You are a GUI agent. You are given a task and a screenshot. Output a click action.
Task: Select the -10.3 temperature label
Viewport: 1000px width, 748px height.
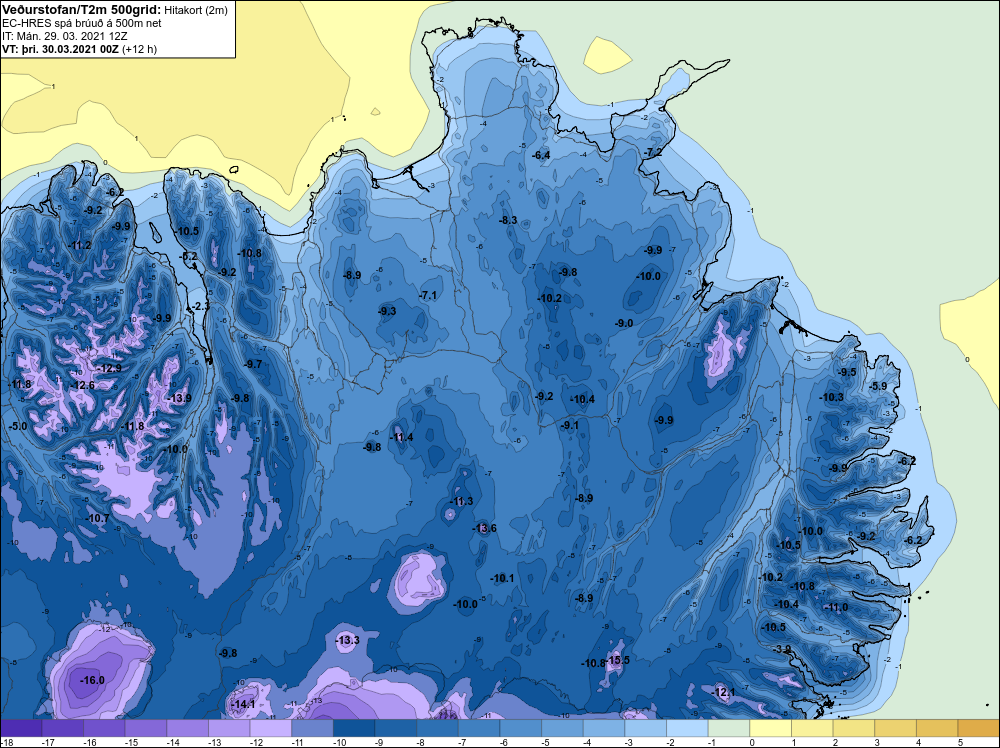click(x=832, y=397)
